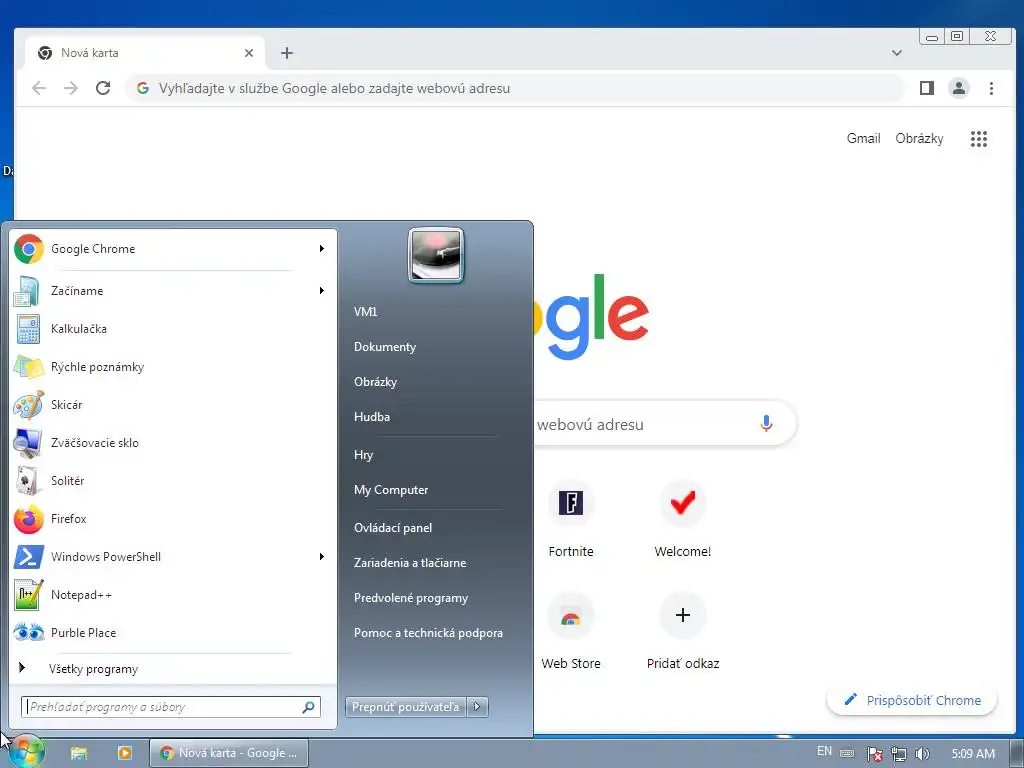Click Chrome forward arrow
Image resolution: width=1024 pixels, height=768 pixels.
pyautogui.click(x=71, y=88)
